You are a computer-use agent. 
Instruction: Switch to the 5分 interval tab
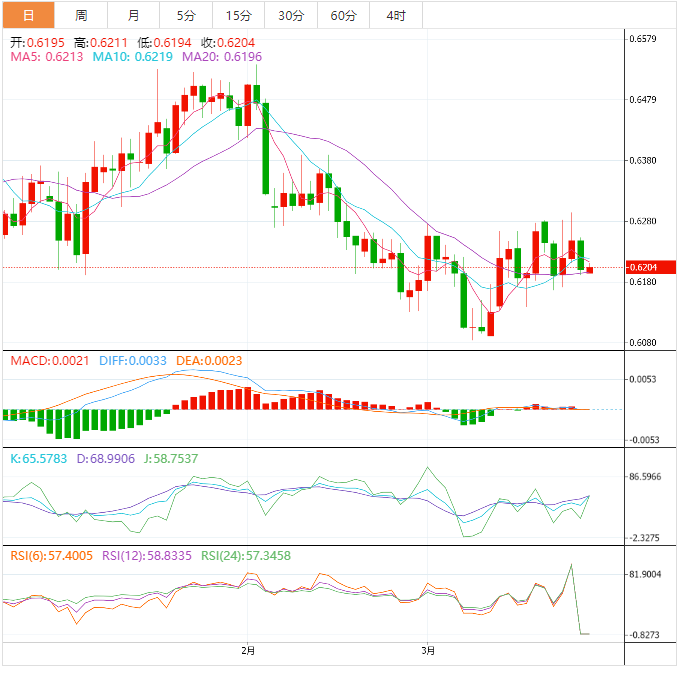pyautogui.click(x=186, y=15)
